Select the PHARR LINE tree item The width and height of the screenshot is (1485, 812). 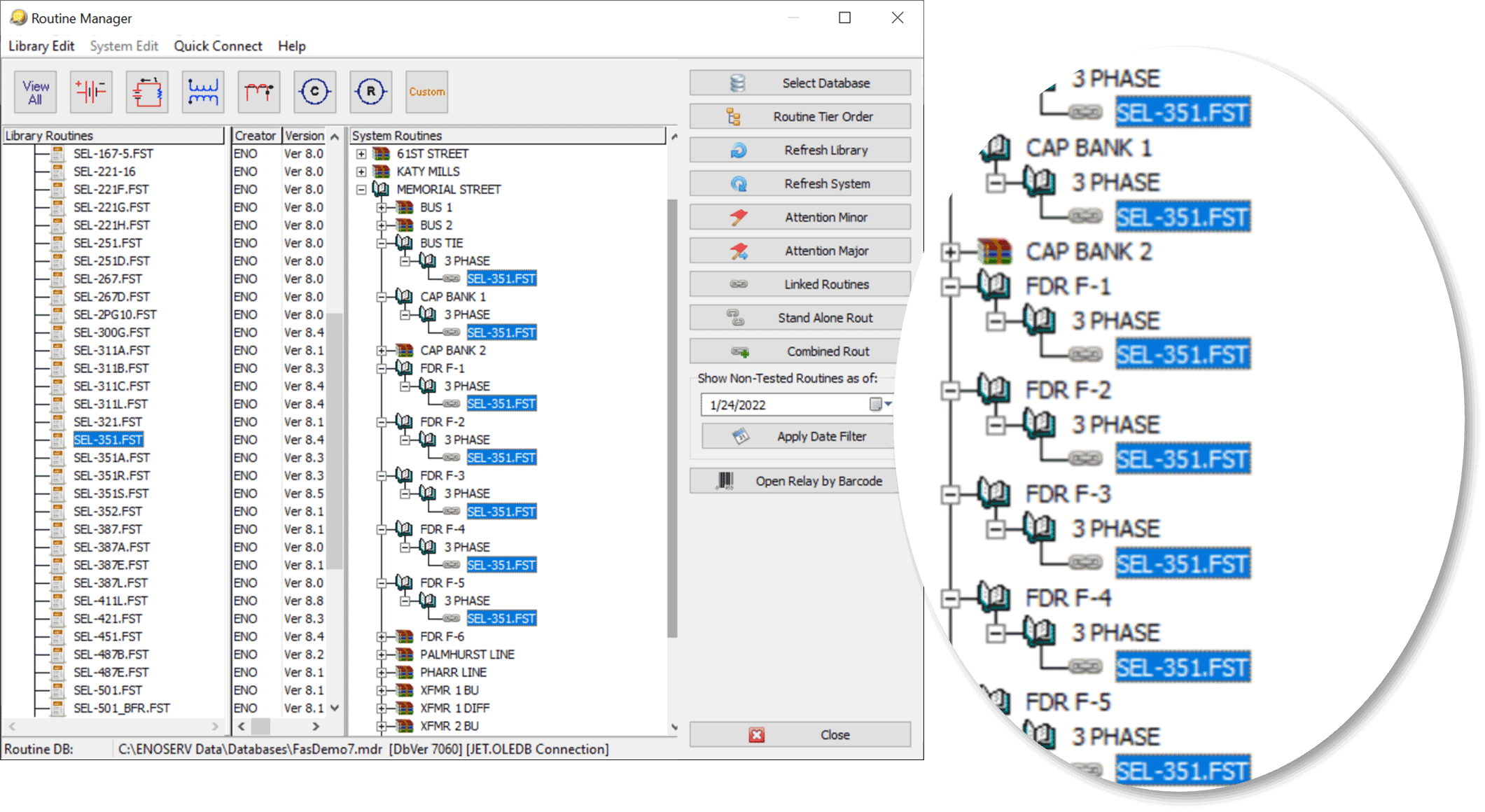tap(454, 673)
